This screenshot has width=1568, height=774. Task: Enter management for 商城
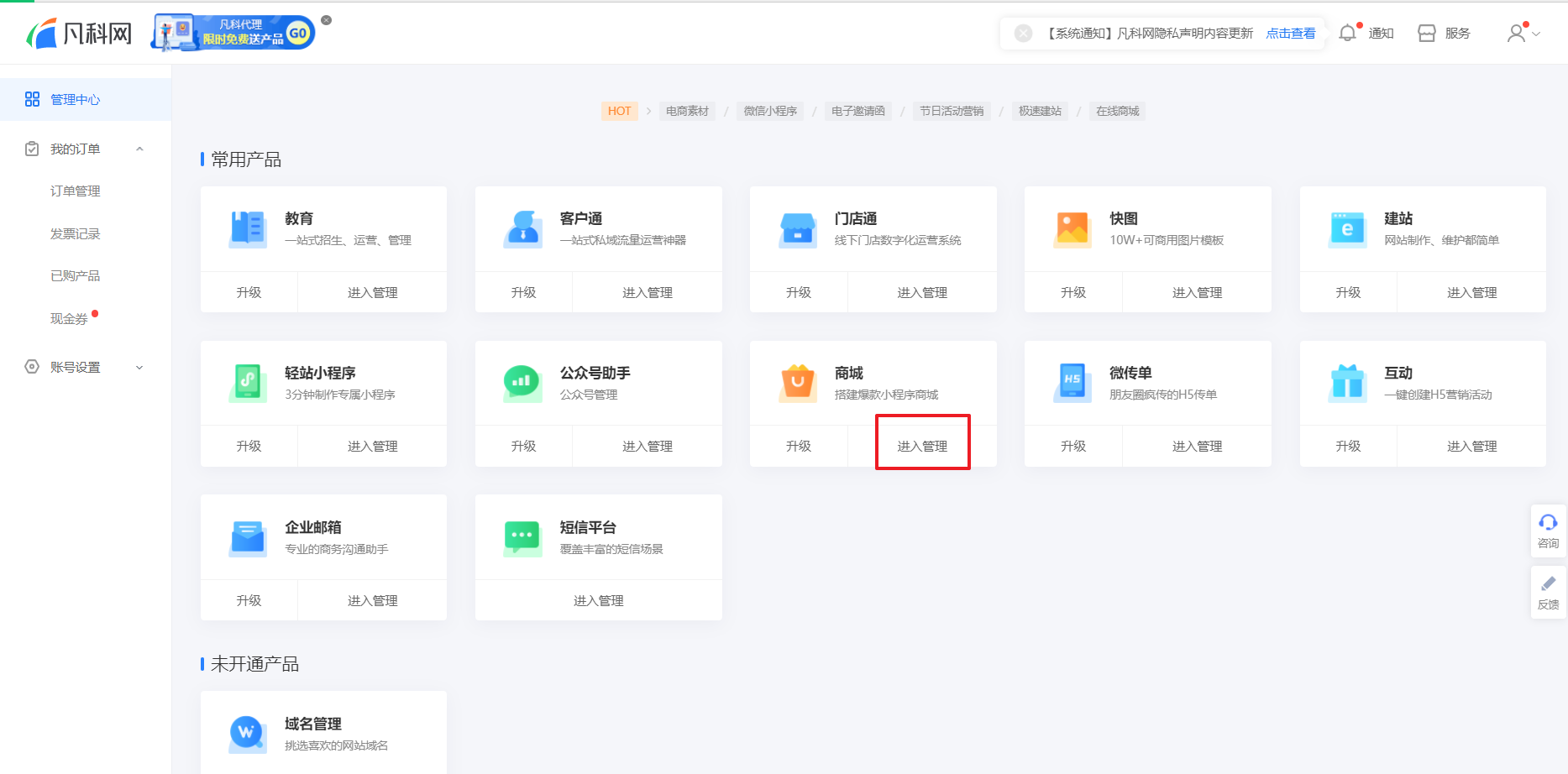(x=922, y=446)
